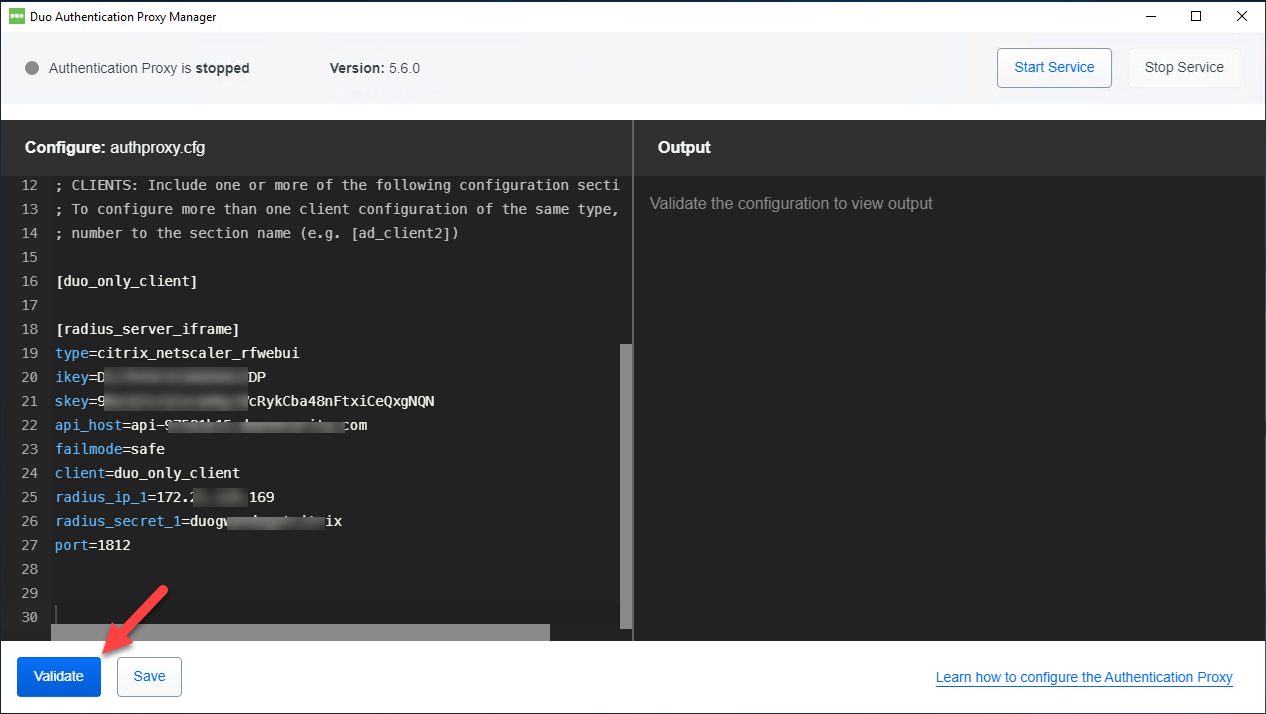
Task: Click the gray stopped status indicator dot
Action: point(32,68)
